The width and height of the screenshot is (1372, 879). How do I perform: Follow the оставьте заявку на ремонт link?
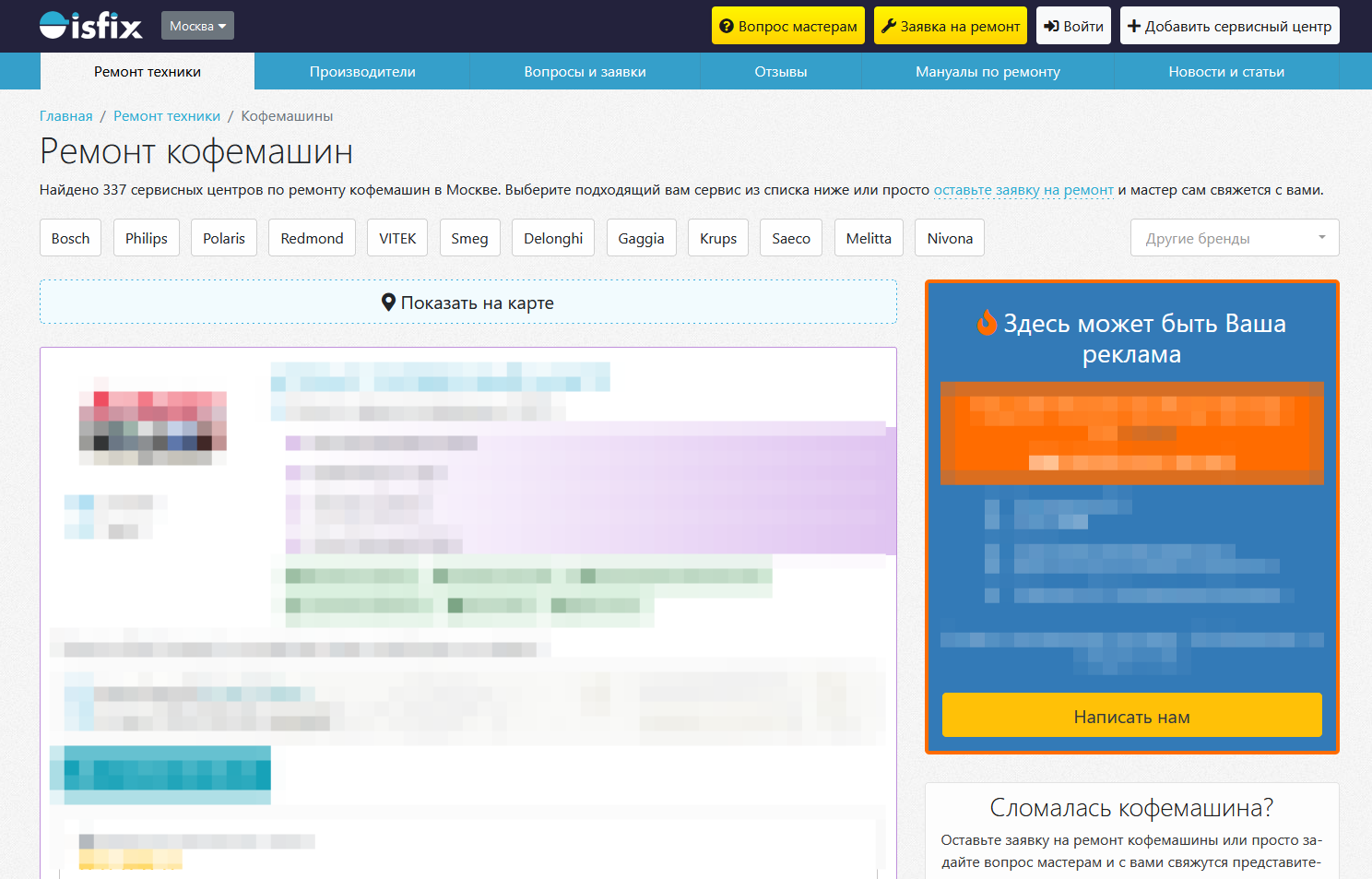click(x=1023, y=190)
